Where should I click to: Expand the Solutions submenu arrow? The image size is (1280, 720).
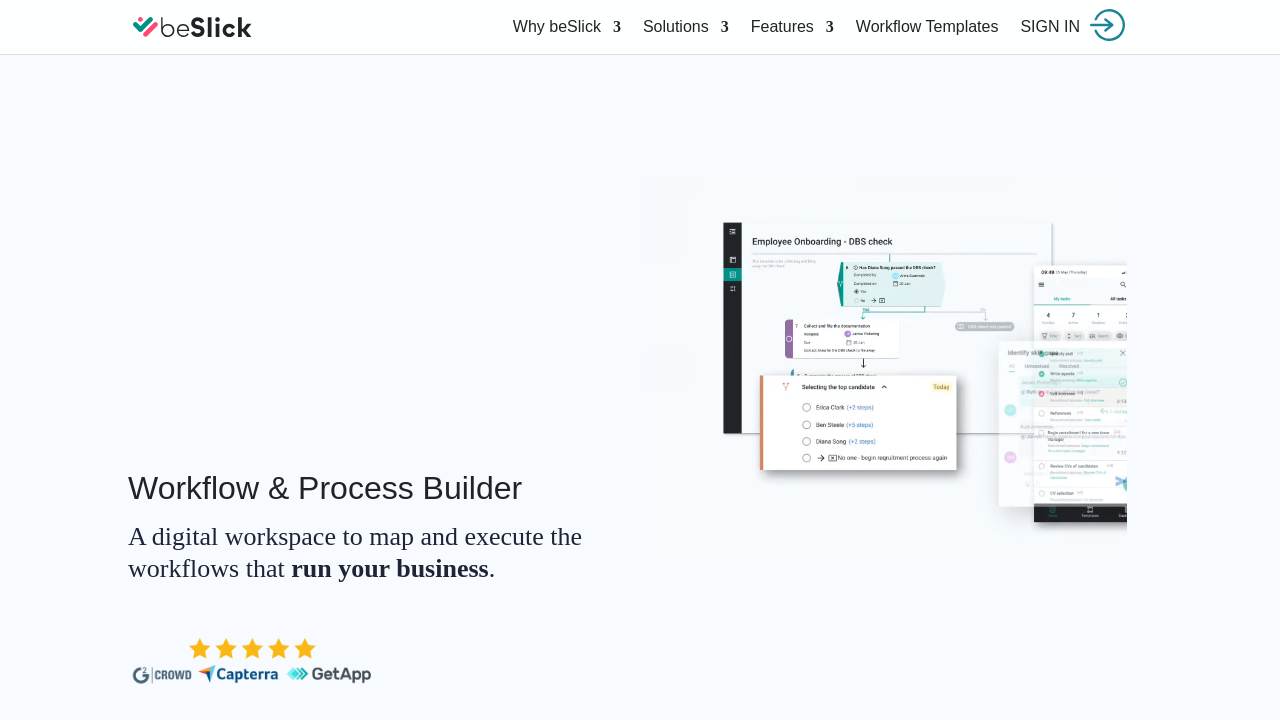pos(724,27)
